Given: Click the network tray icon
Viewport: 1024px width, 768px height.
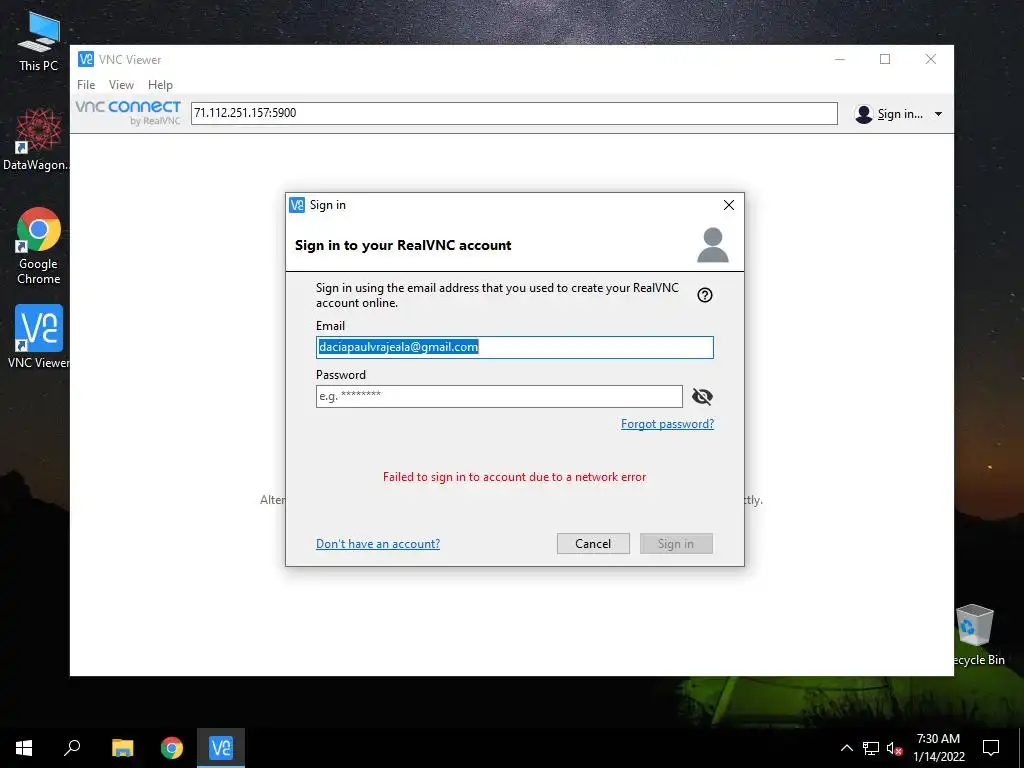Looking at the screenshot, I should 871,748.
